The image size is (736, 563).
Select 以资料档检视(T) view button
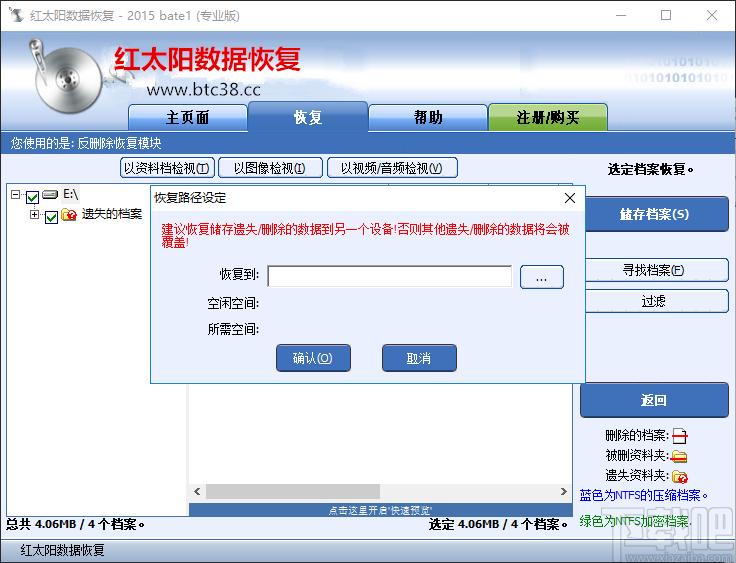point(167,168)
